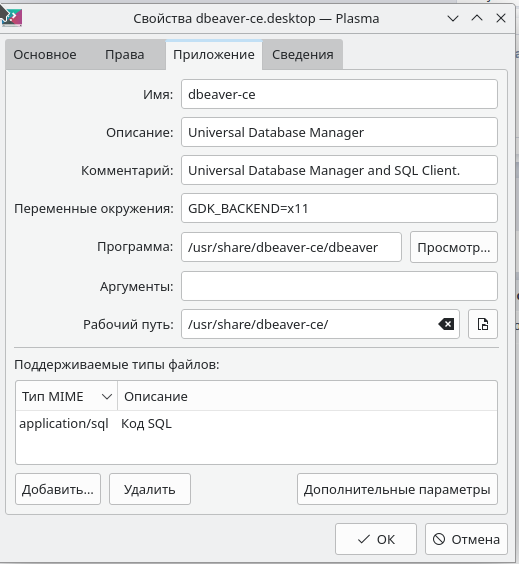519x564 pixels.
Task: Click the Просмотр... browse button
Action: tap(454, 247)
